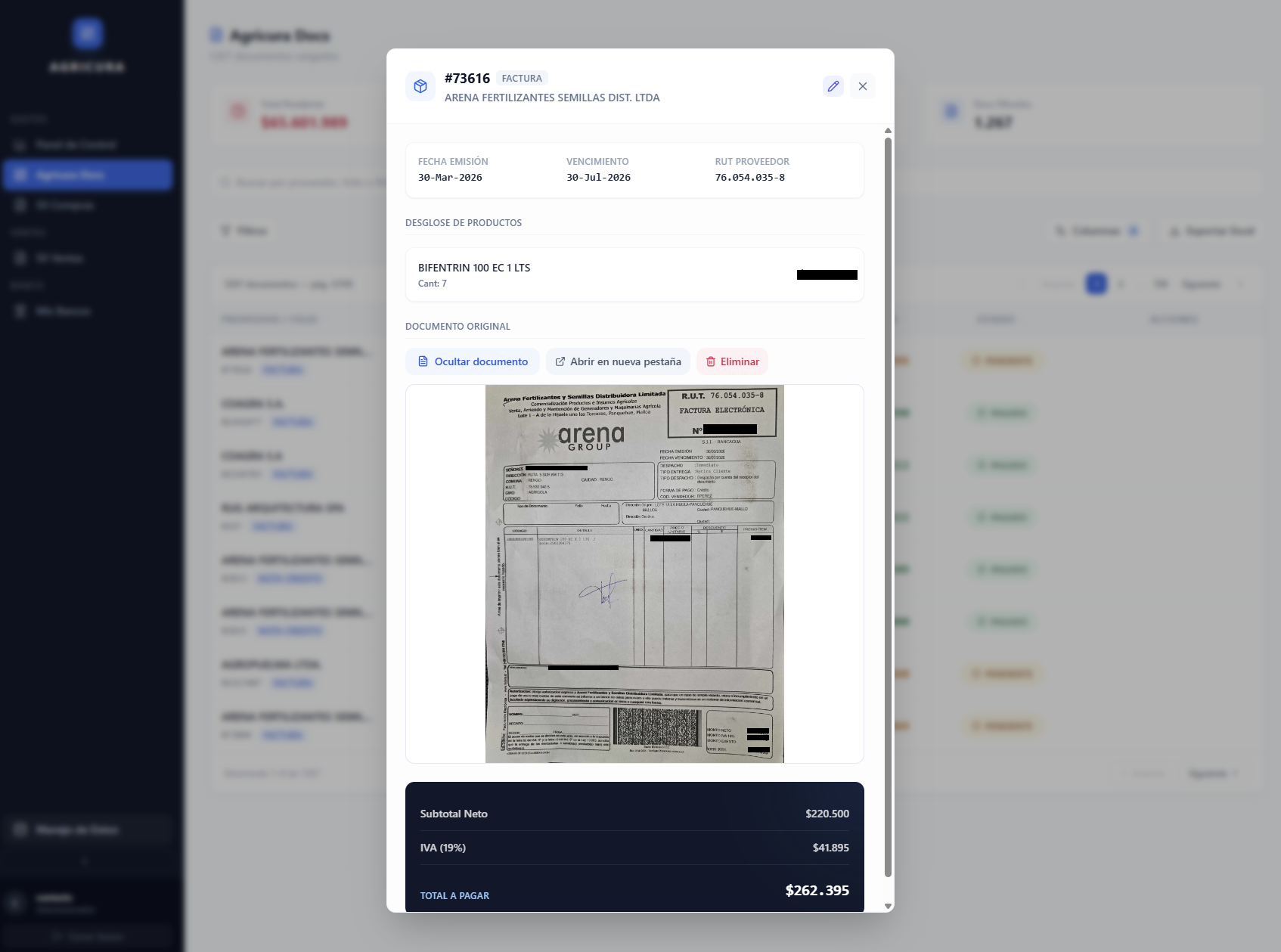The width and height of the screenshot is (1281, 952).
Task: Click the due date 30-Jul-2026
Action: (x=598, y=178)
